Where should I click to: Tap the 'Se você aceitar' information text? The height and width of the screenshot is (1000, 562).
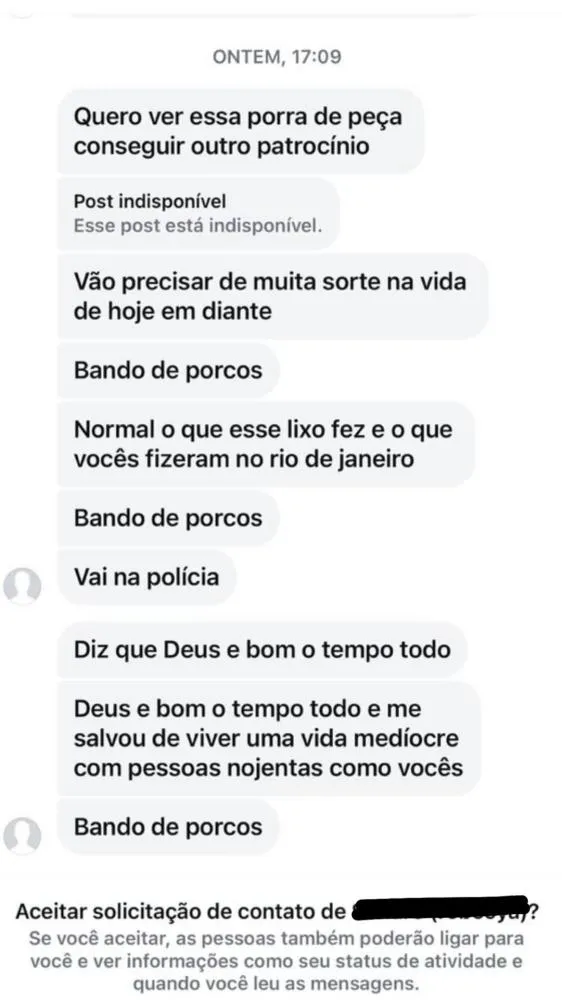click(277, 960)
